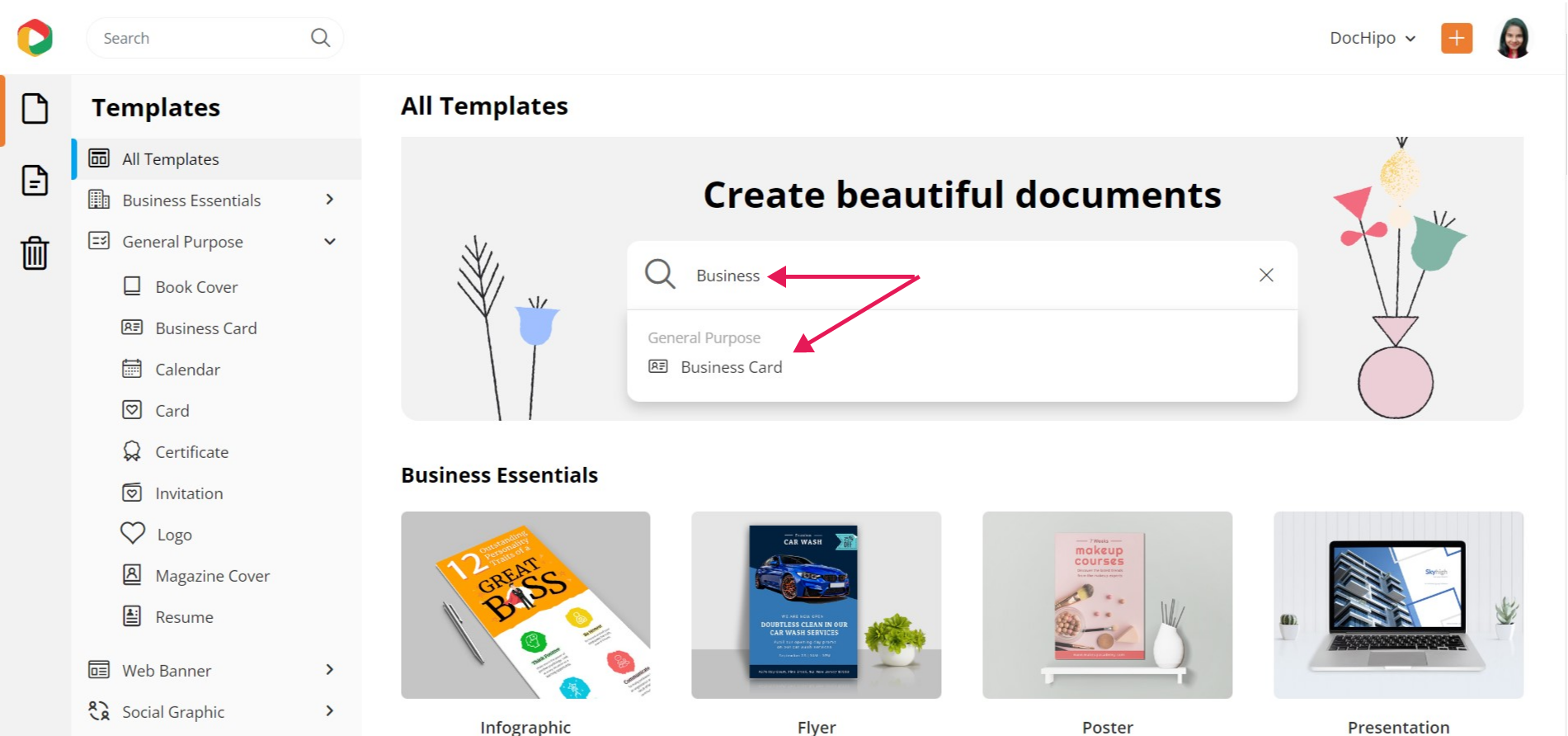Click the Social Graphic icon
This screenshot has height=736, width=1568.
[99, 711]
